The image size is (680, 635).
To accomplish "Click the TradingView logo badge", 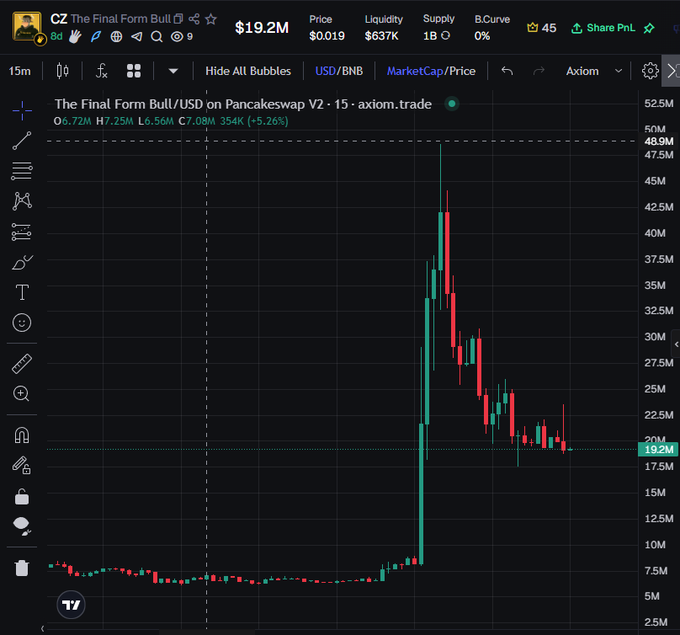I will click(71, 605).
